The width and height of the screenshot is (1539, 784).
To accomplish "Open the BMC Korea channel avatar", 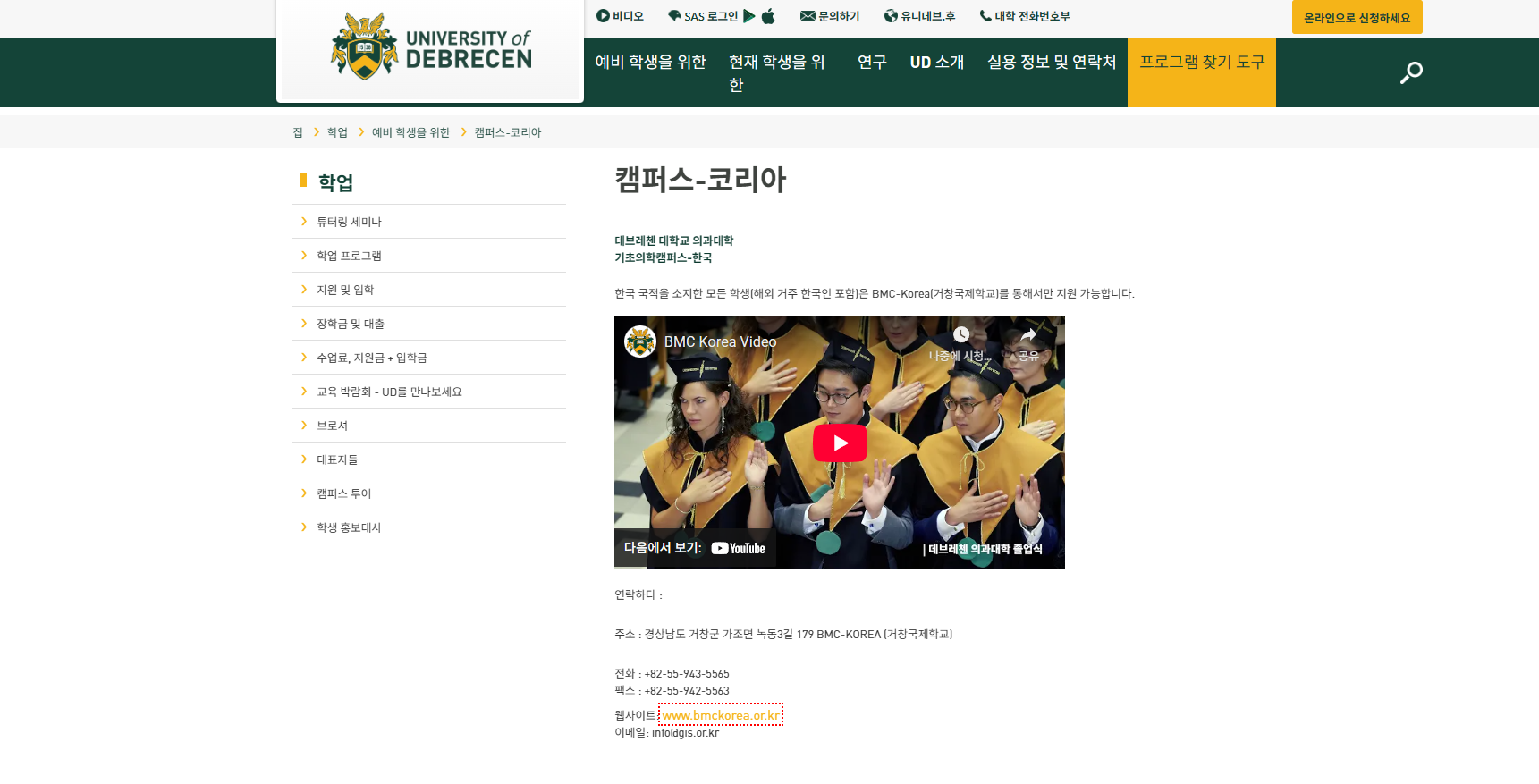I will (x=640, y=341).
